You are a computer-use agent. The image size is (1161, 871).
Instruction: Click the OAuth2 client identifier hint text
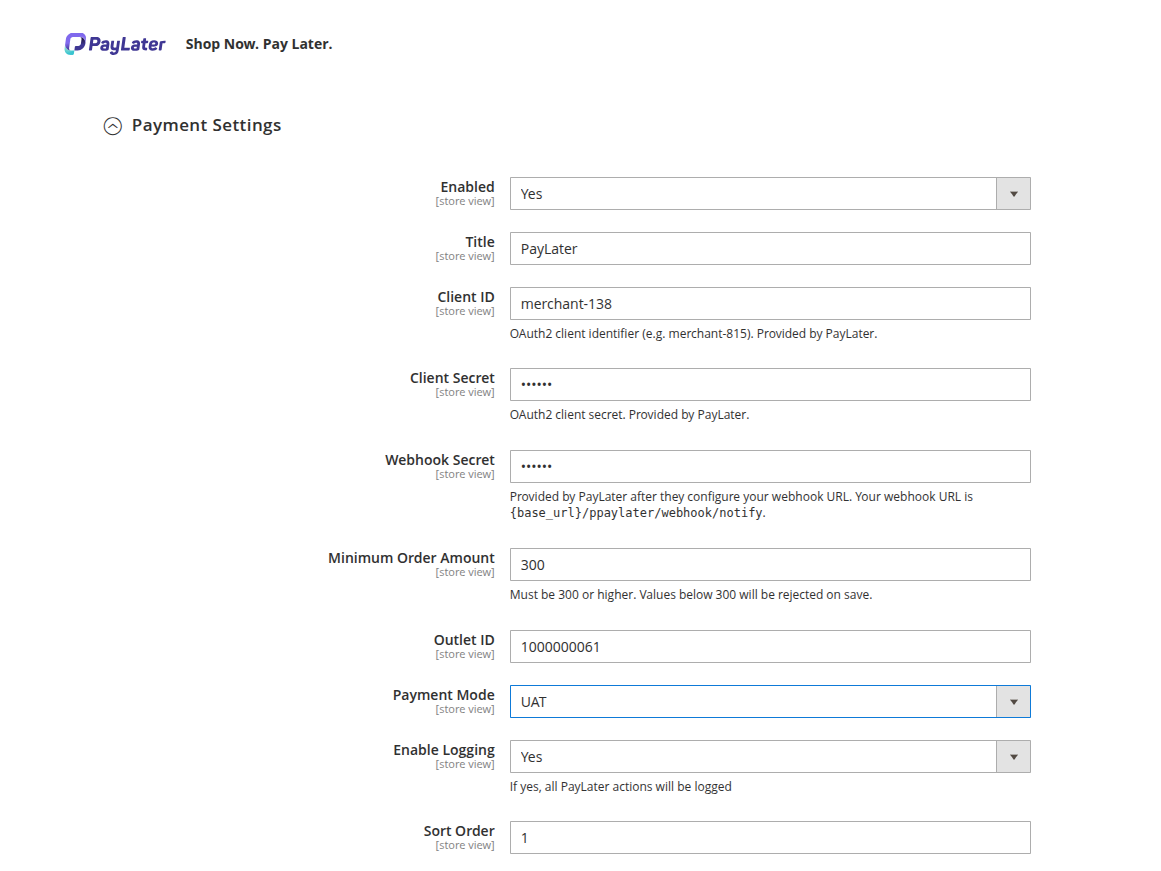point(693,334)
